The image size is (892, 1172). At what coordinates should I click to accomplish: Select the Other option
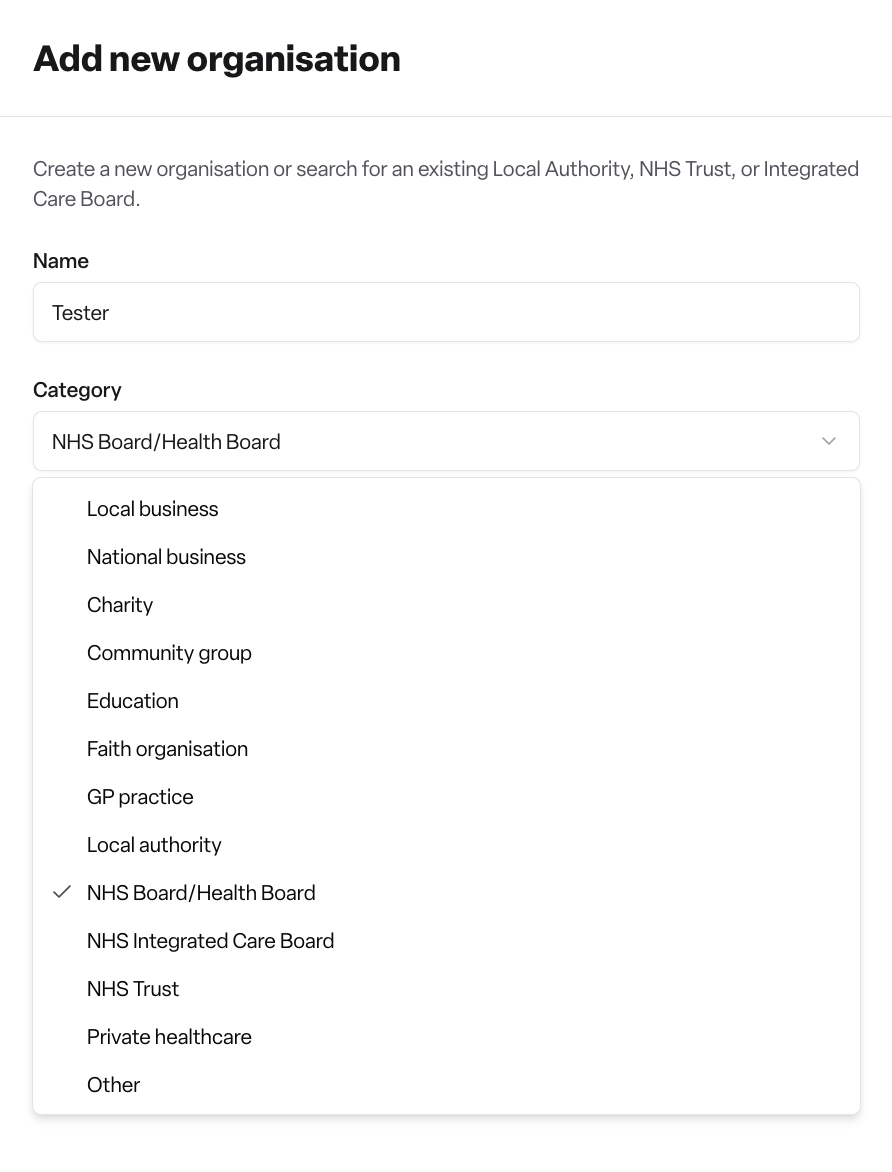point(446,1085)
